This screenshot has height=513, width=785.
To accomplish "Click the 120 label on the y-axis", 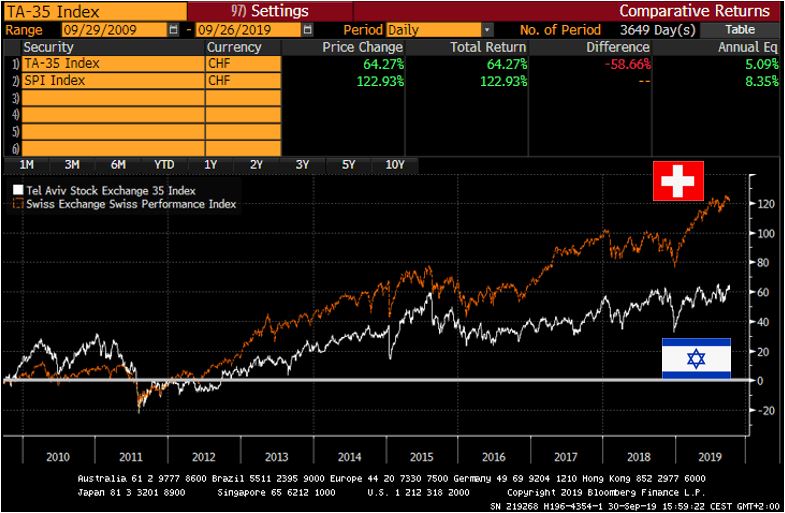I will 765,204.
